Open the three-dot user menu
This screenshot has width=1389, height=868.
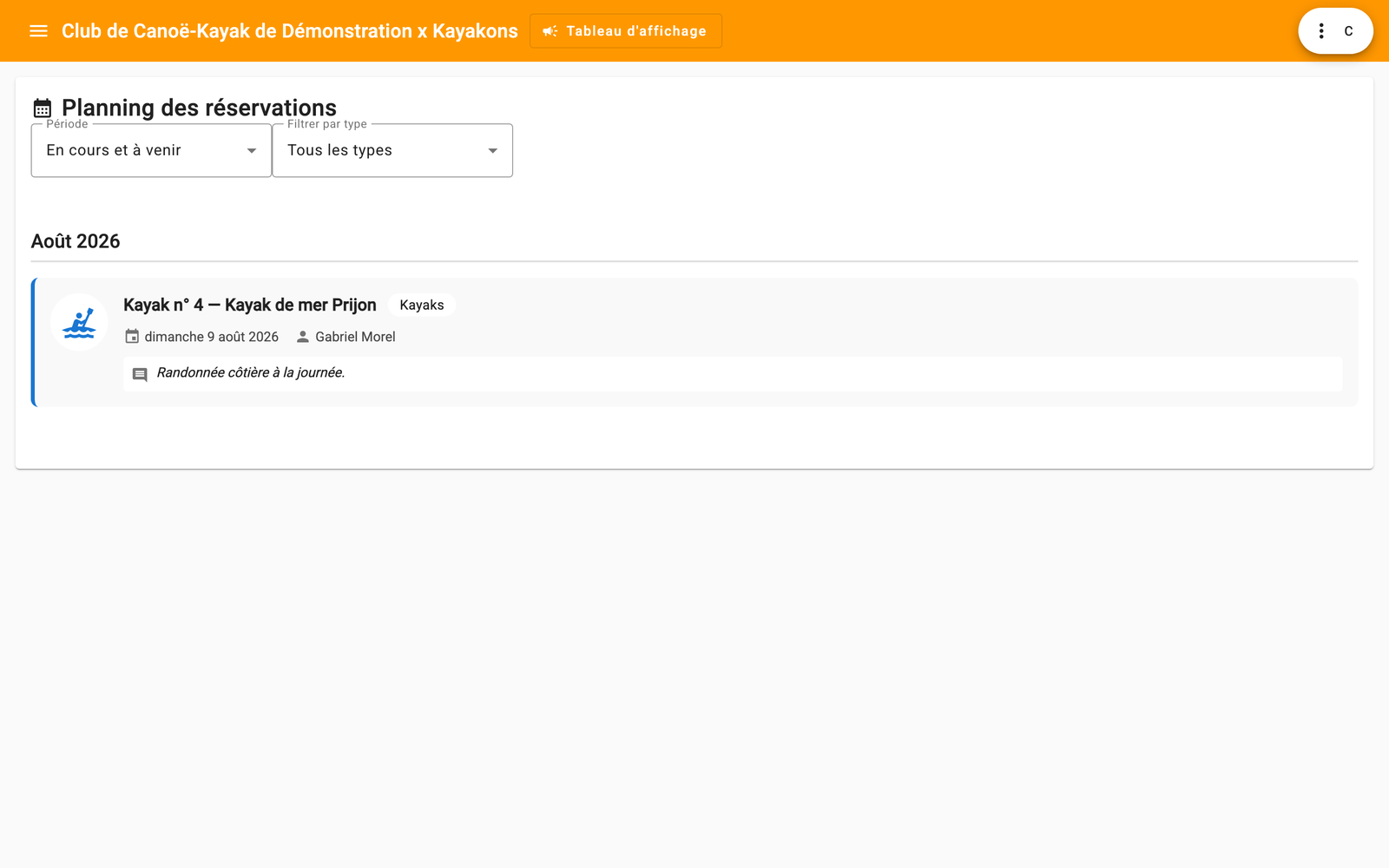click(x=1321, y=31)
